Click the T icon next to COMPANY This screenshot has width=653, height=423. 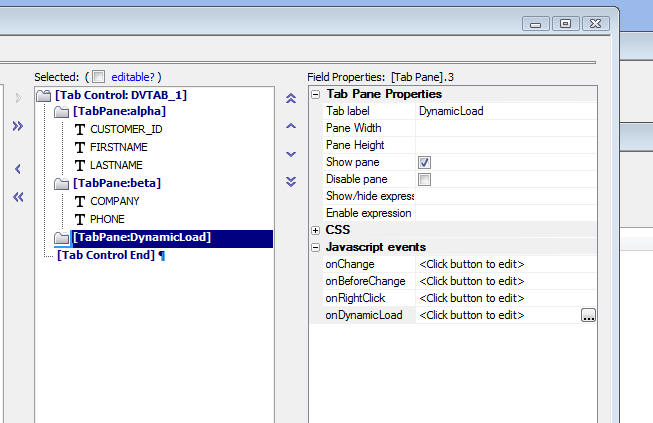click(x=80, y=202)
